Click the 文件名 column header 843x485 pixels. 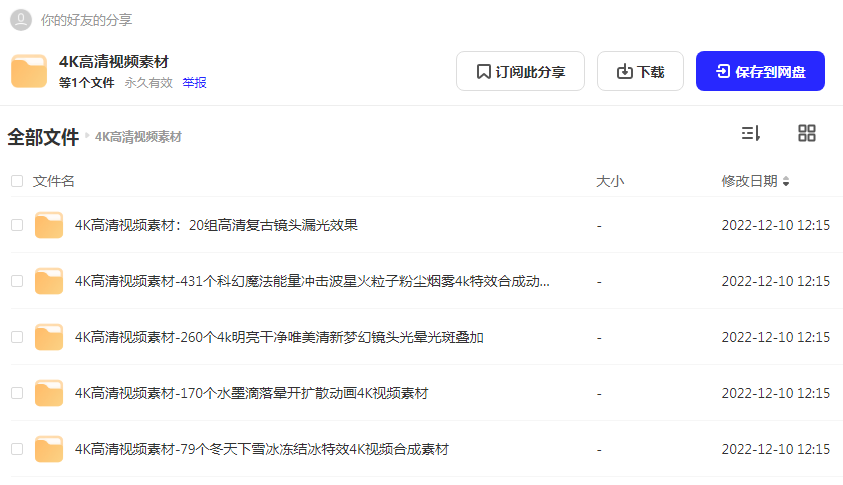[x=53, y=181]
